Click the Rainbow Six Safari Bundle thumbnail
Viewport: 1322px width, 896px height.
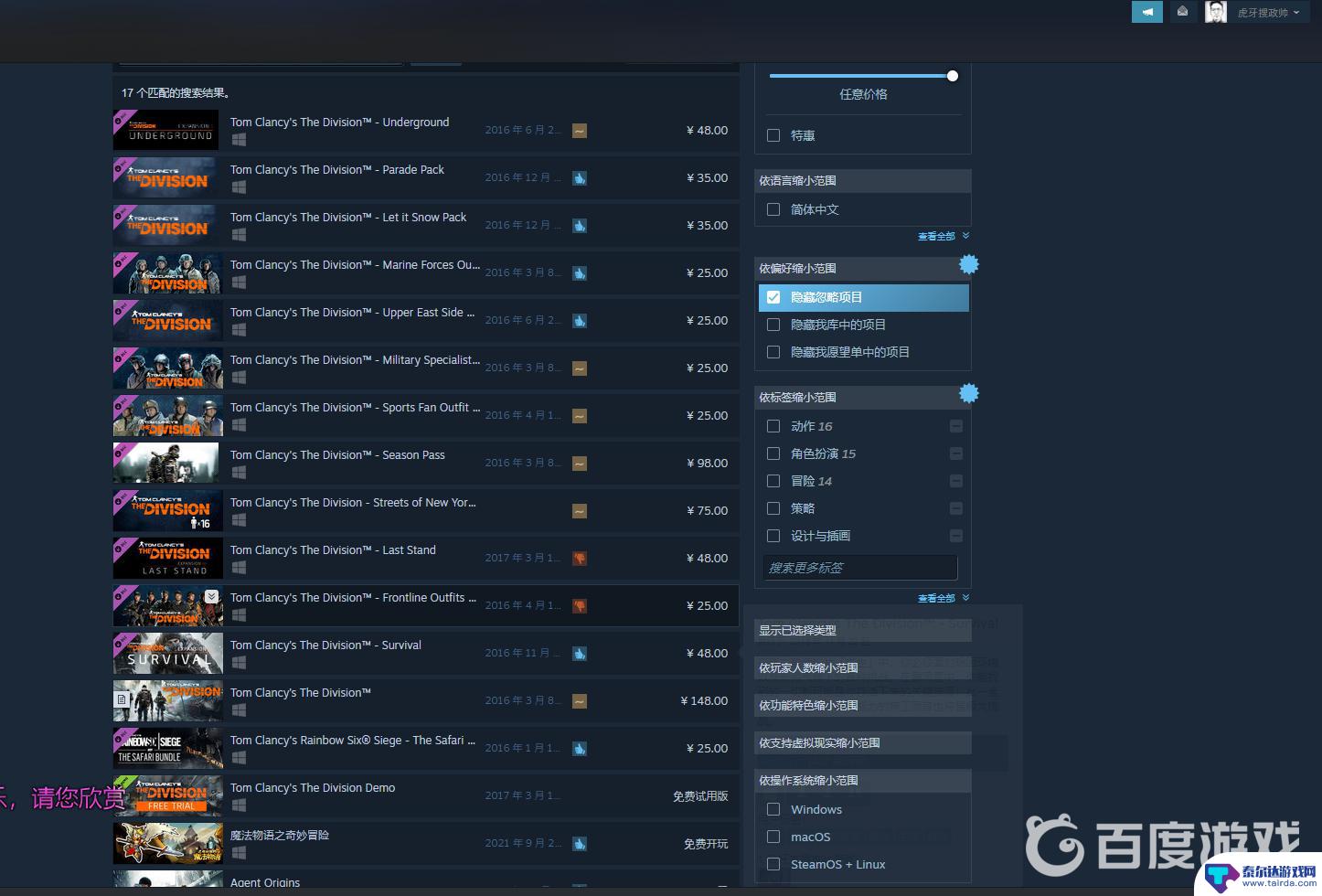click(x=168, y=748)
